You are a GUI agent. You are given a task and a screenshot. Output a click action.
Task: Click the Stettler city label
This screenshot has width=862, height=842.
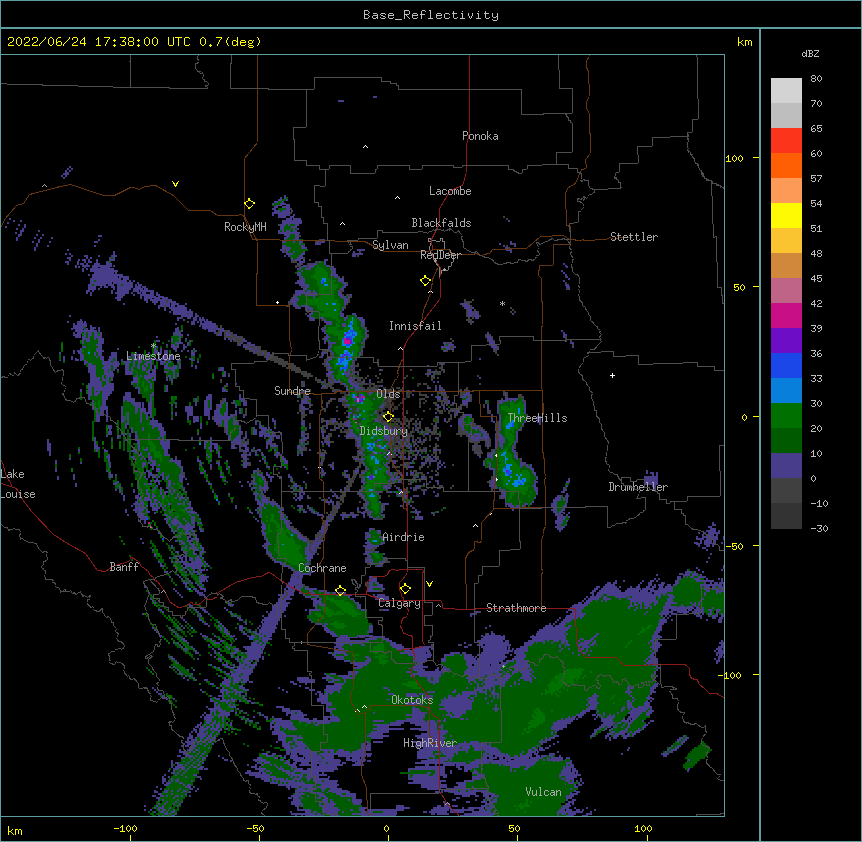(634, 237)
